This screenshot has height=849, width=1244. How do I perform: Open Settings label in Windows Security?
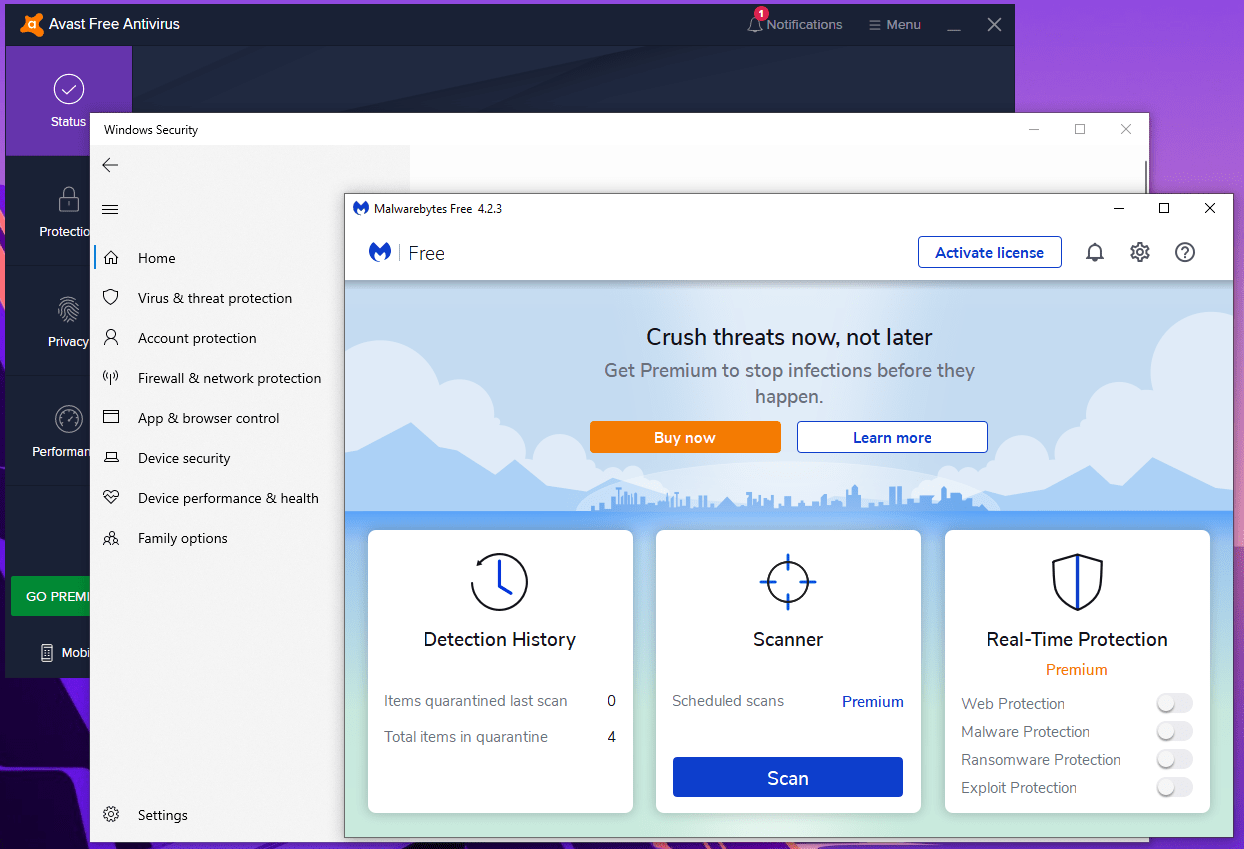pyautogui.click(x=163, y=815)
